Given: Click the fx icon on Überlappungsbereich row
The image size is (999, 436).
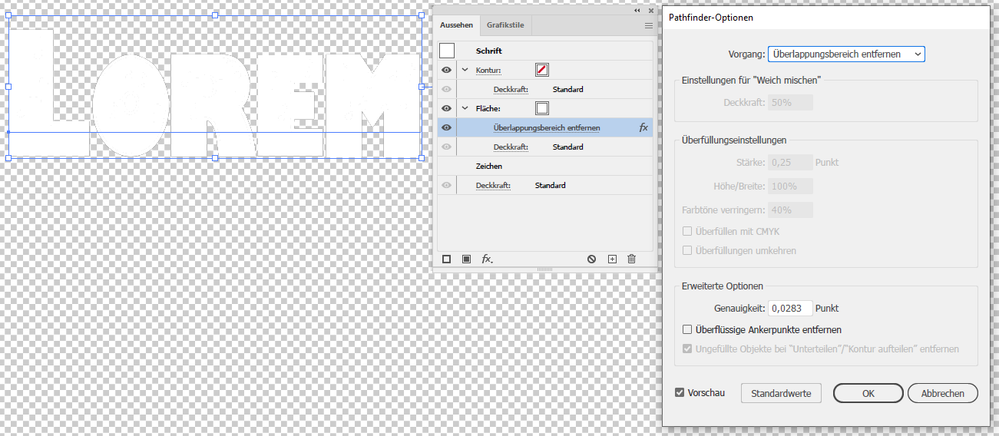Looking at the screenshot, I should (x=643, y=127).
